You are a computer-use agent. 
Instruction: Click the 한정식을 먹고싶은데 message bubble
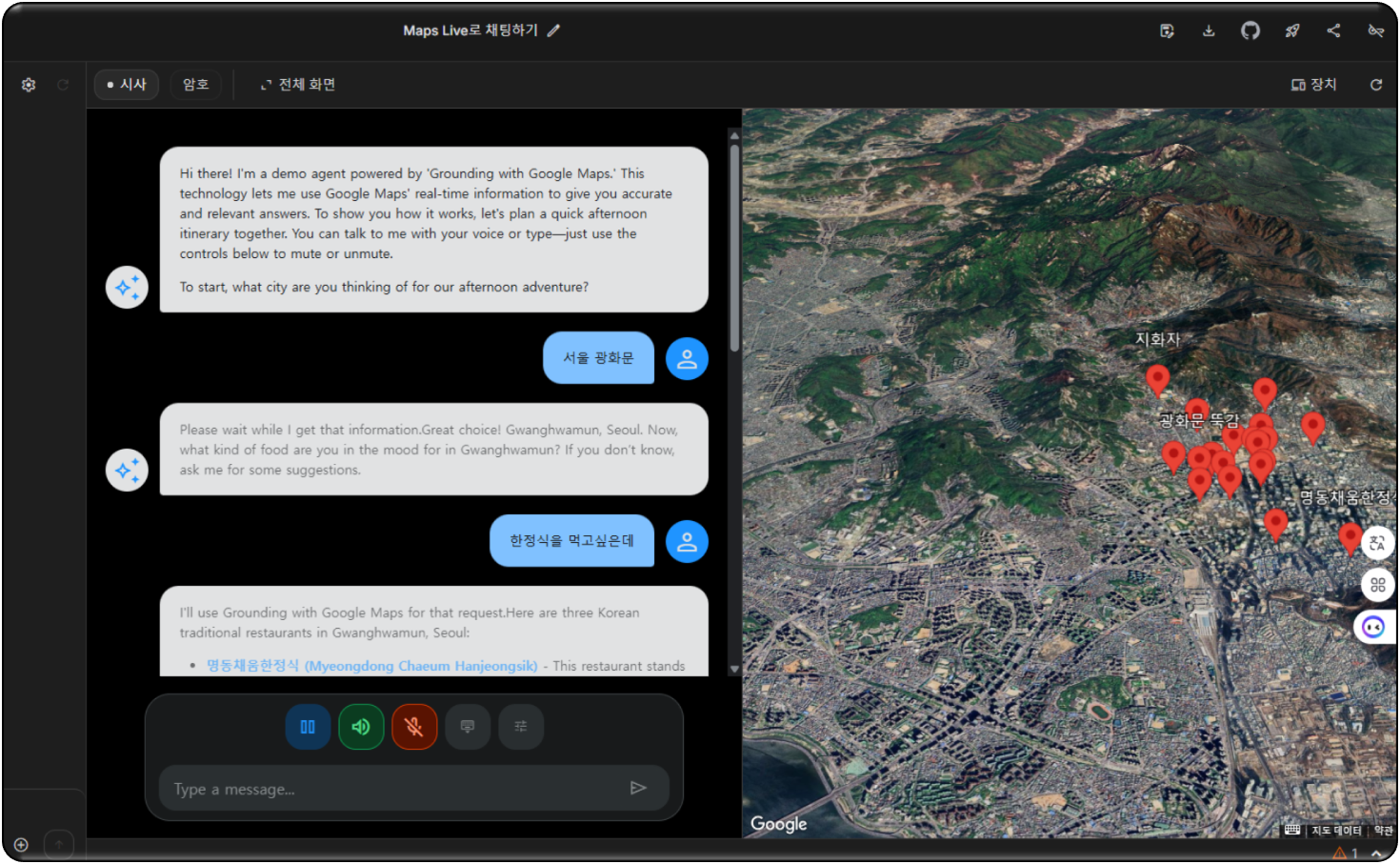tap(571, 541)
